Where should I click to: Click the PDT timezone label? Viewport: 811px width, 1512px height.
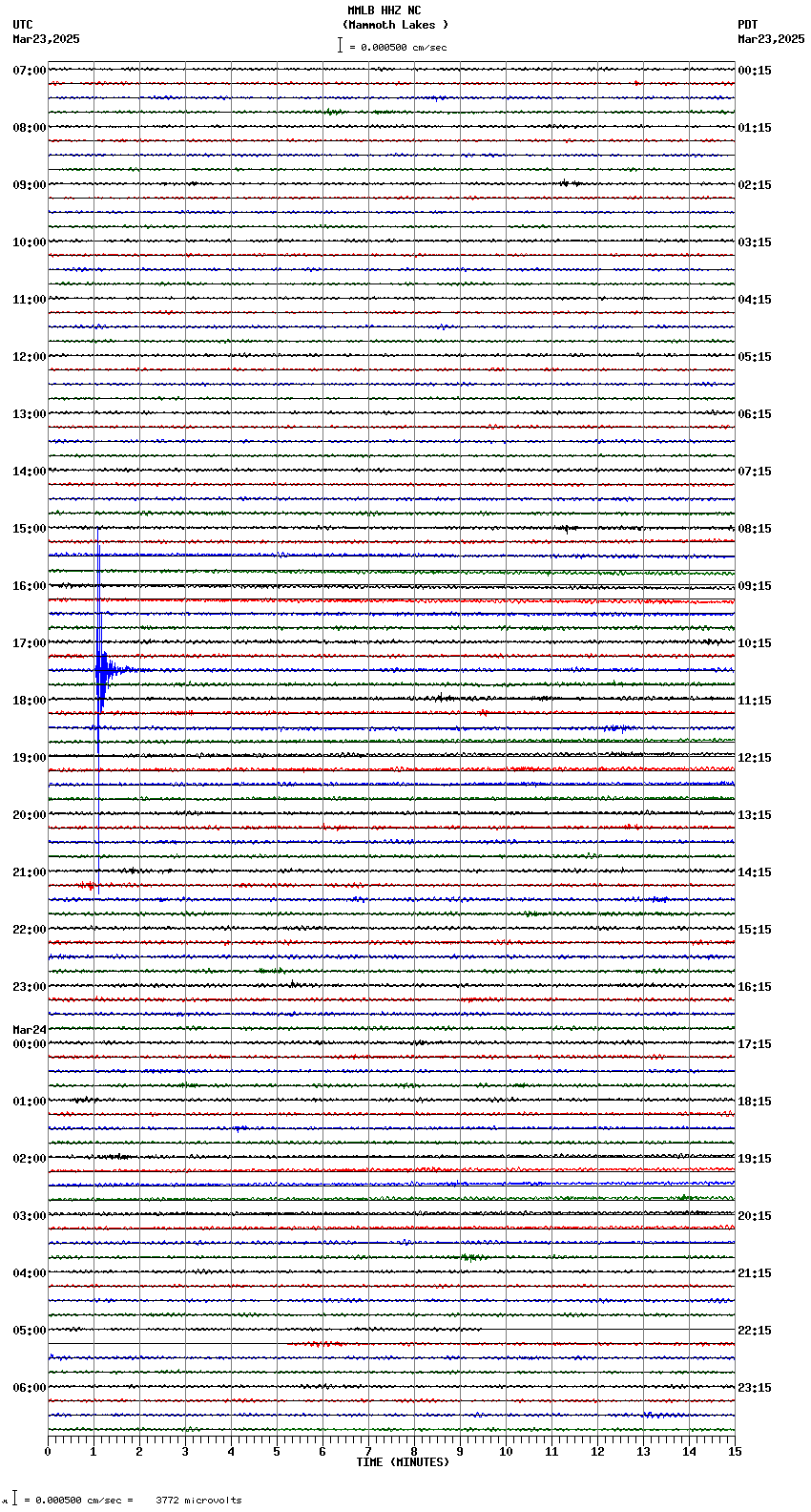pos(747,25)
